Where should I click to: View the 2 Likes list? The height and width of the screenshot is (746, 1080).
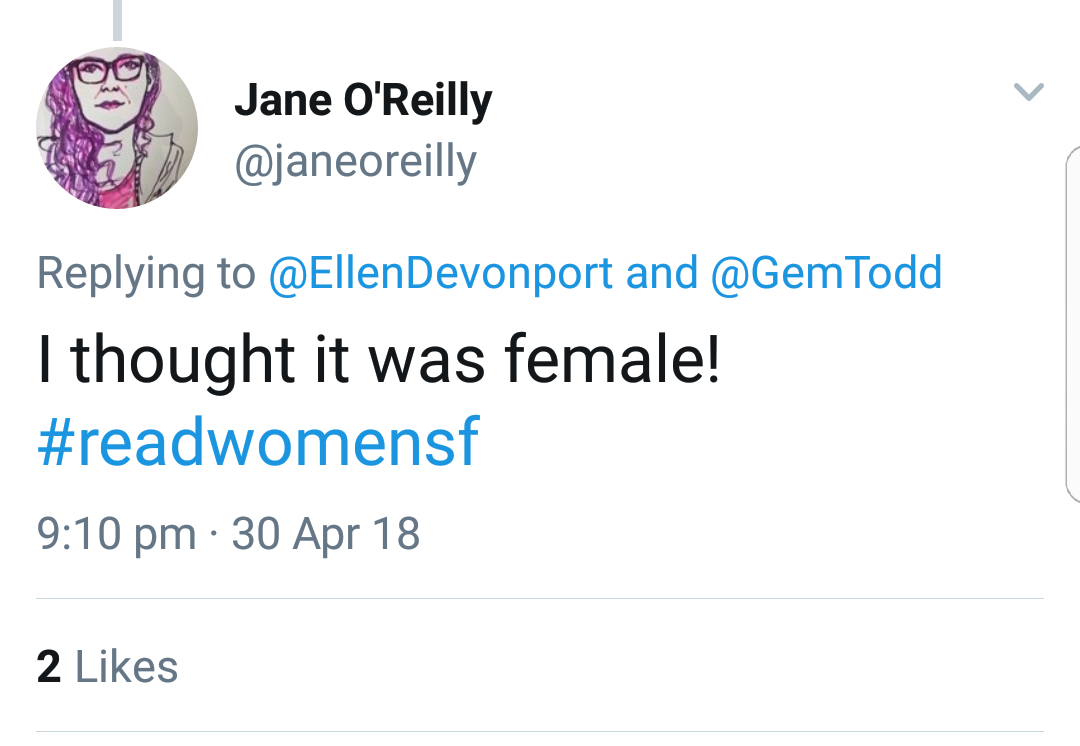click(108, 667)
